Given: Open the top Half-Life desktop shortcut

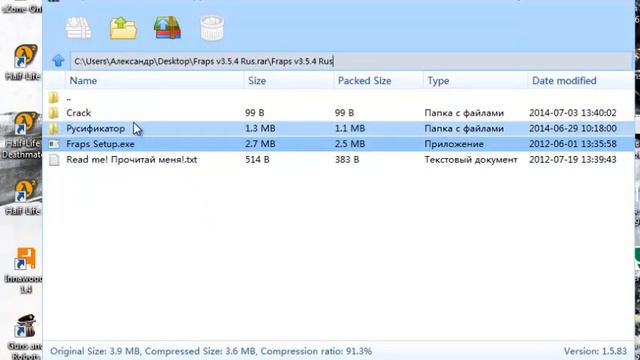Looking at the screenshot, I should (24, 62).
